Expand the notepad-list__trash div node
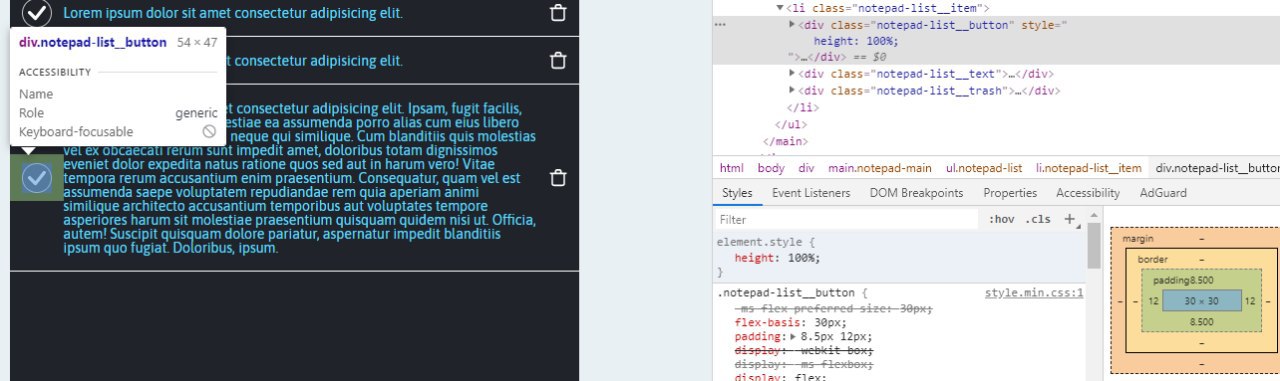Viewport: 1280px width, 381px height. [793, 90]
